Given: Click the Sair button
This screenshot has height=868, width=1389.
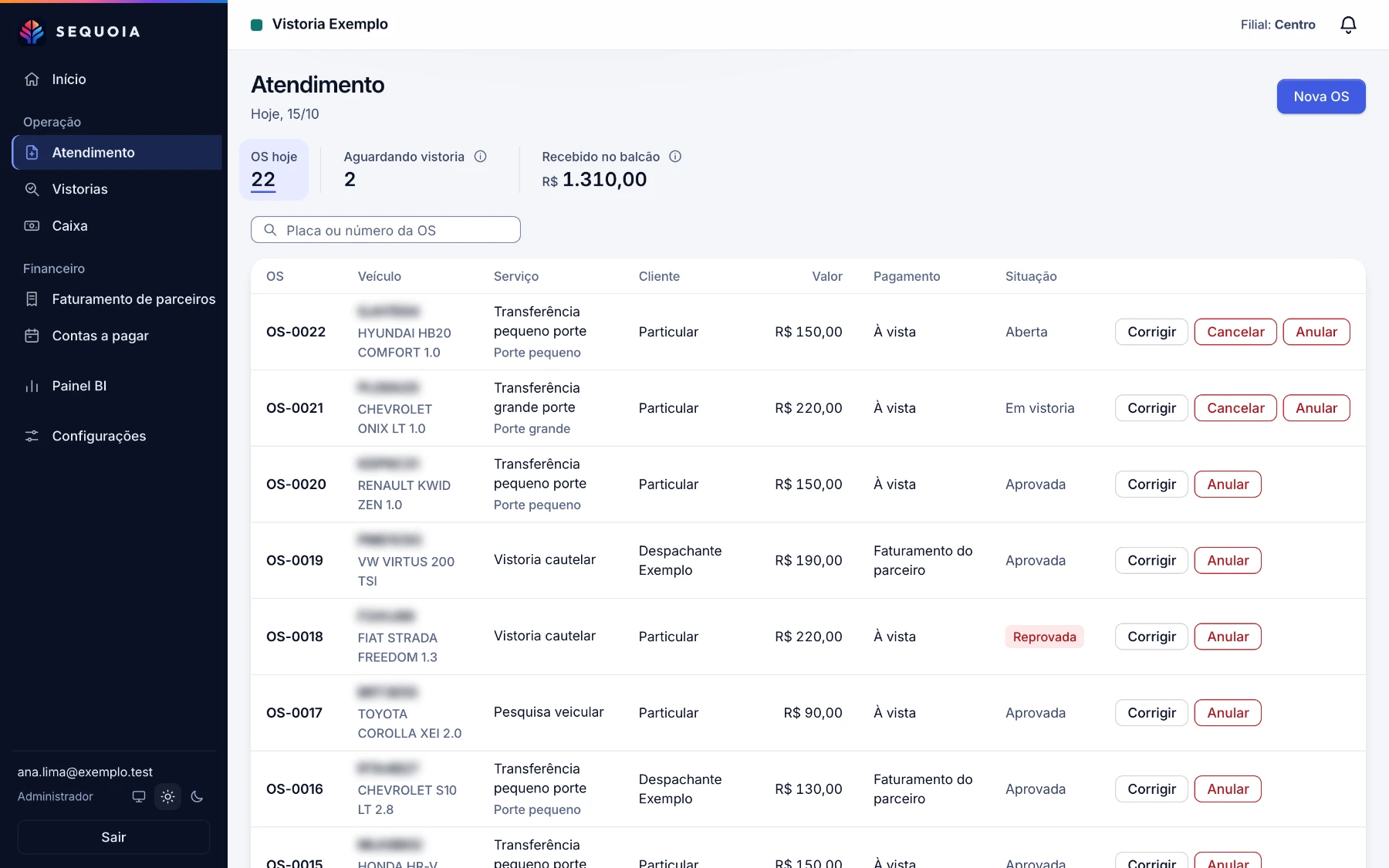Looking at the screenshot, I should pyautogui.click(x=113, y=837).
